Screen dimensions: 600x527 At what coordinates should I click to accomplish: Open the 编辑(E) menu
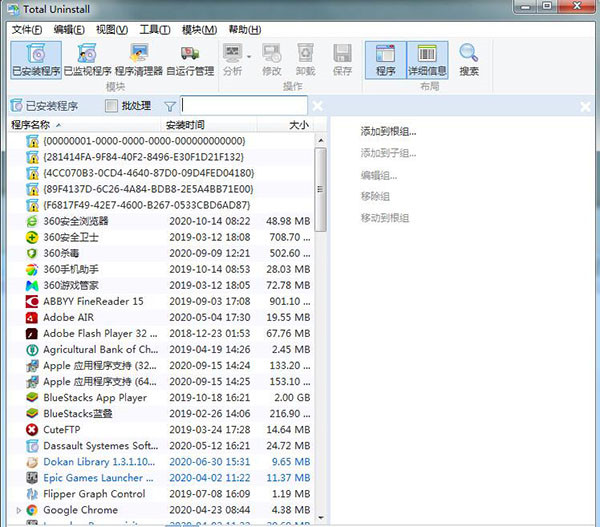pyautogui.click(x=69, y=29)
